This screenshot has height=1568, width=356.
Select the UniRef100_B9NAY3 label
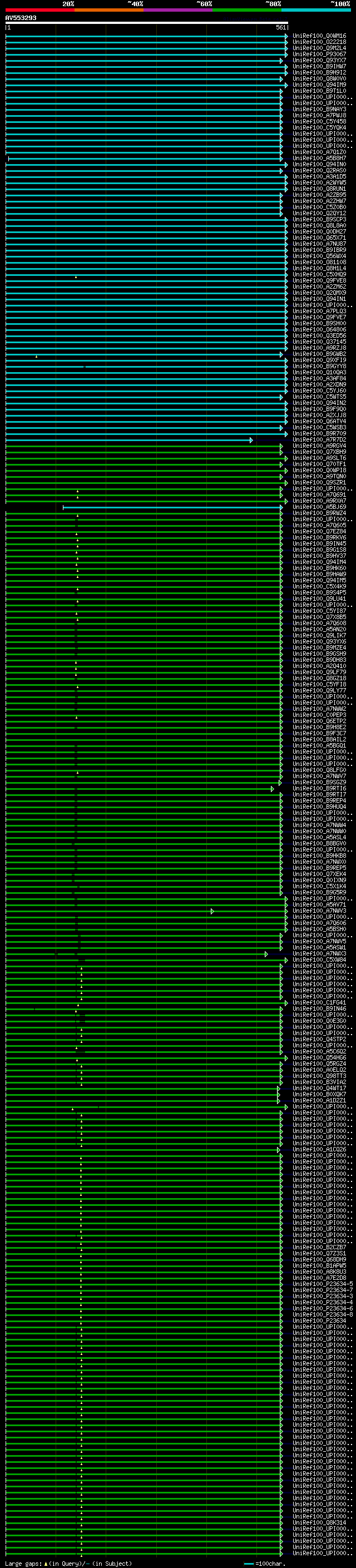click(x=319, y=110)
